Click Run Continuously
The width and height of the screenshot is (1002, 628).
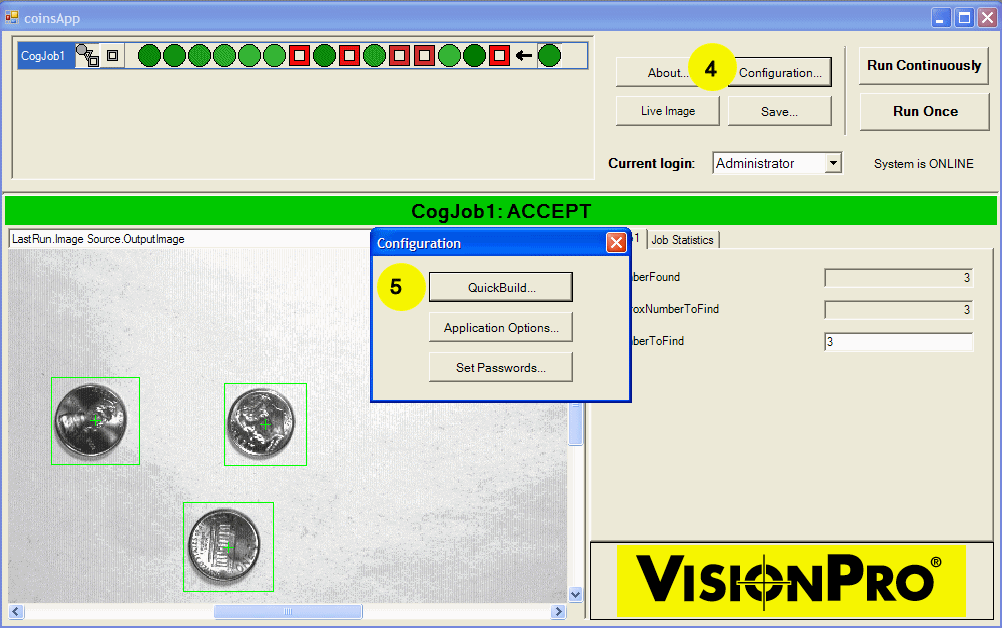pyautogui.click(x=924, y=66)
